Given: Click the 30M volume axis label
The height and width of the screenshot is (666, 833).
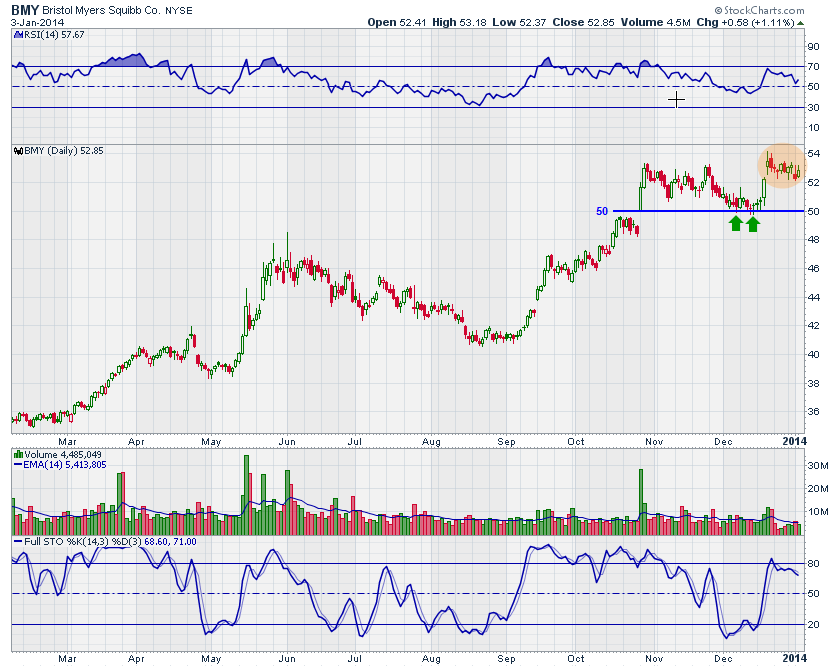Looking at the screenshot, I should [x=817, y=466].
